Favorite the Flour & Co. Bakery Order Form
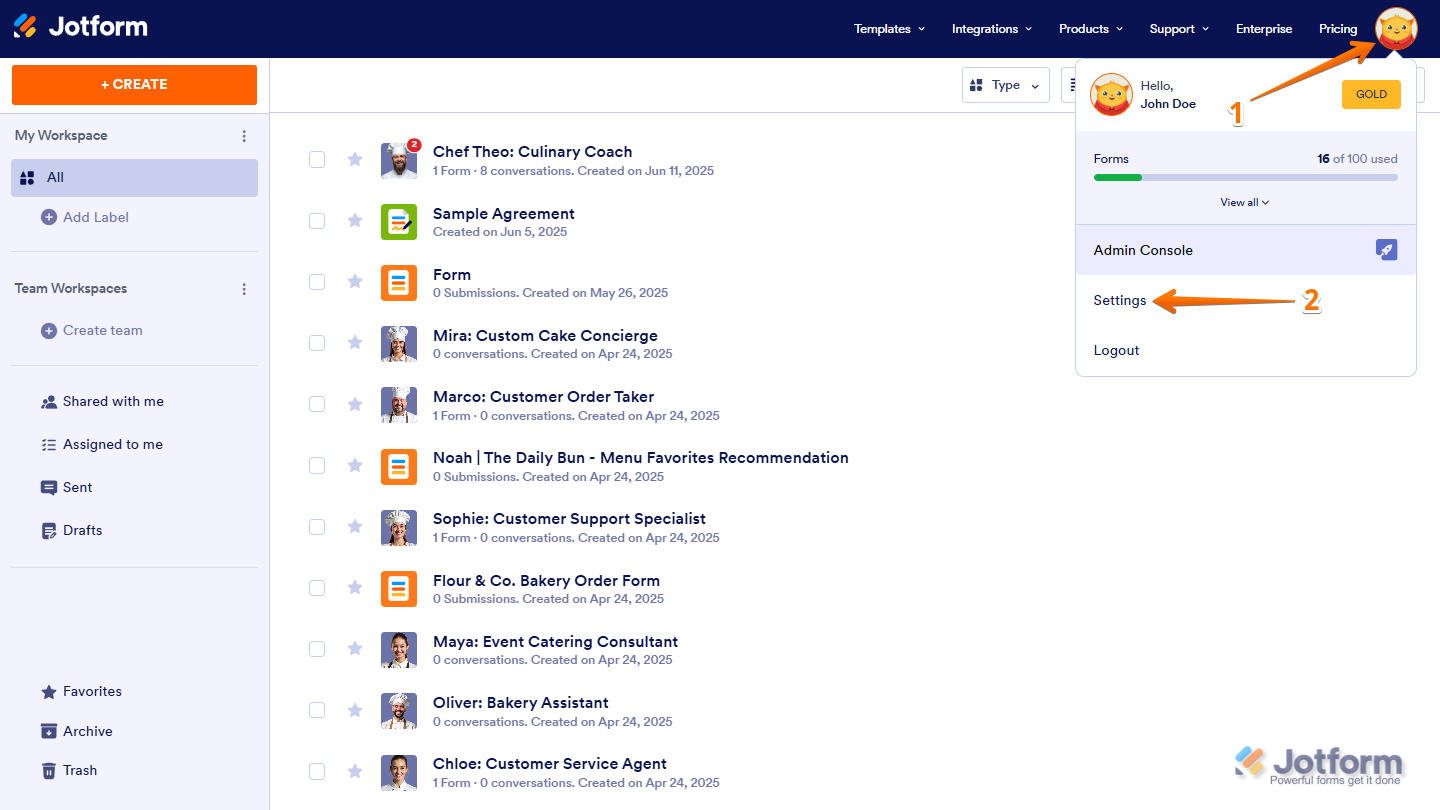This screenshot has width=1440, height=810. 355,588
